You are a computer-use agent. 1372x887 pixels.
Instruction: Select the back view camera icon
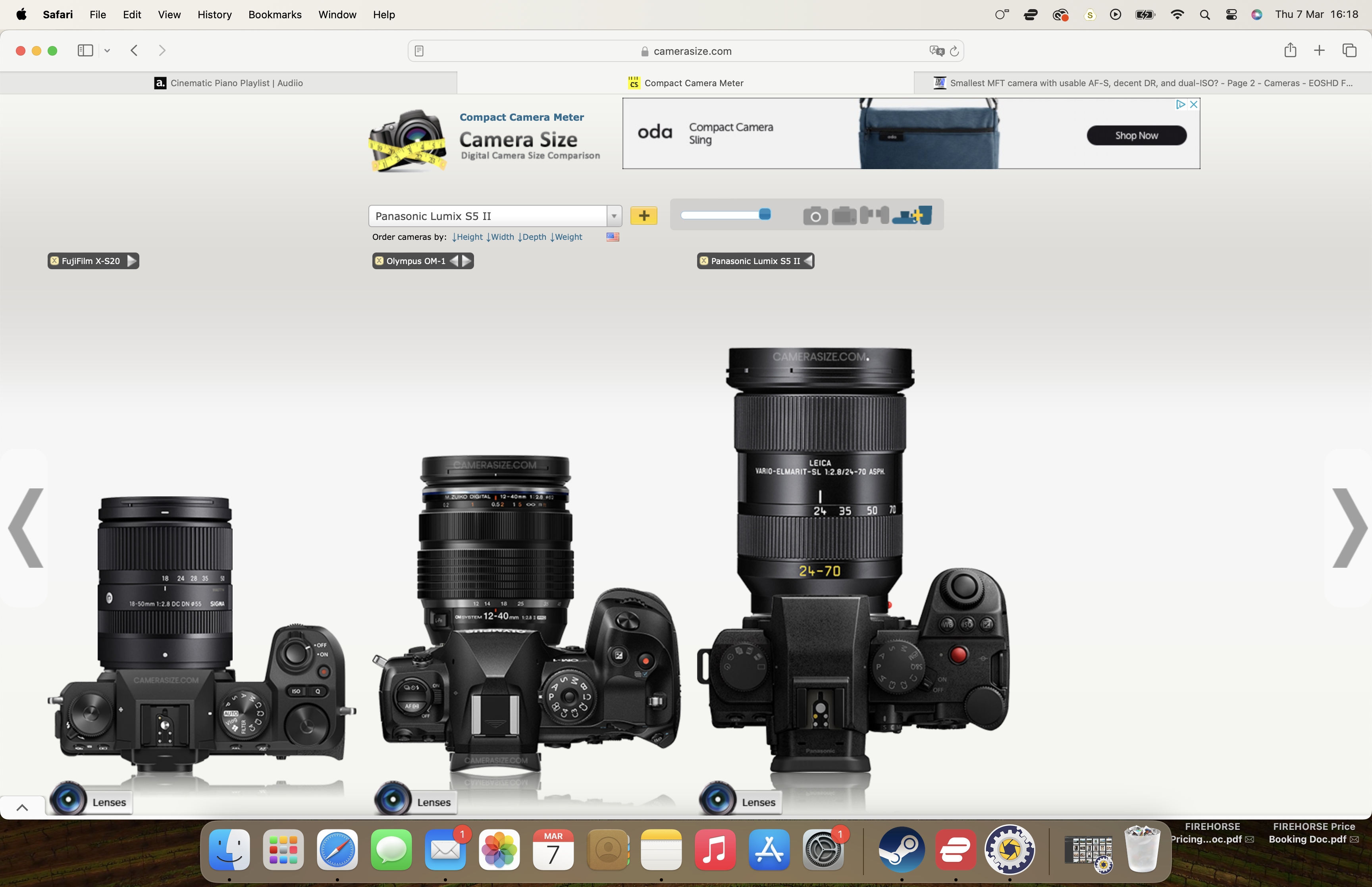[844, 216]
